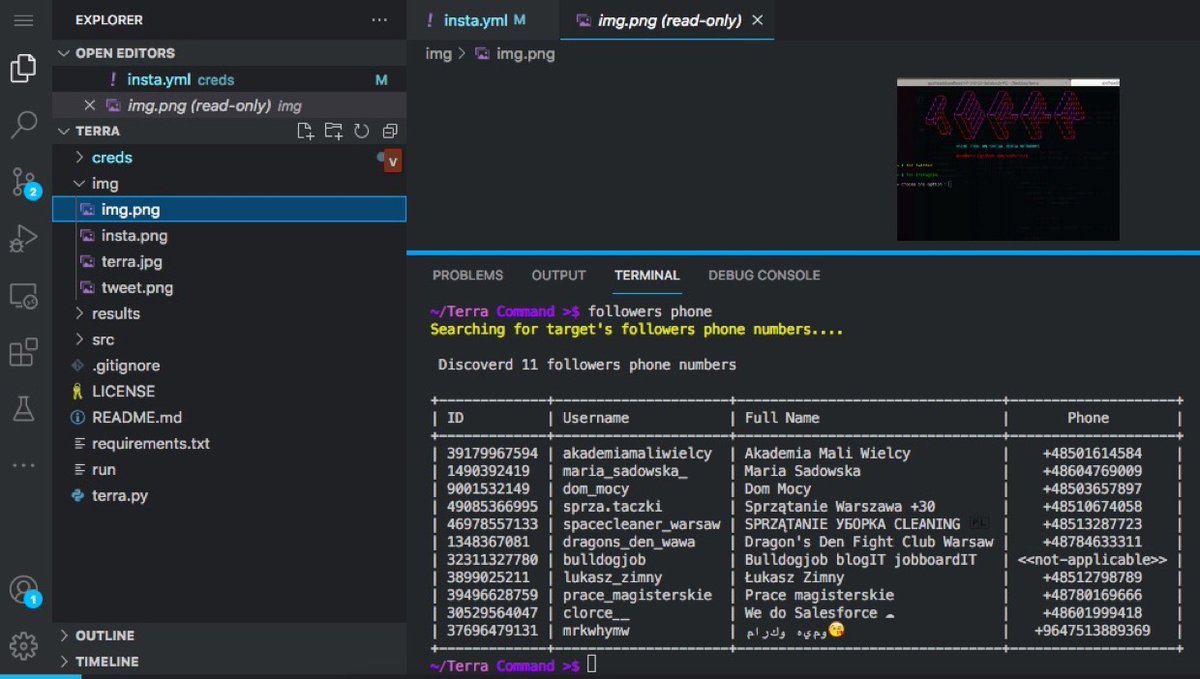Open terra.jpg in the file tree

[229, 261]
